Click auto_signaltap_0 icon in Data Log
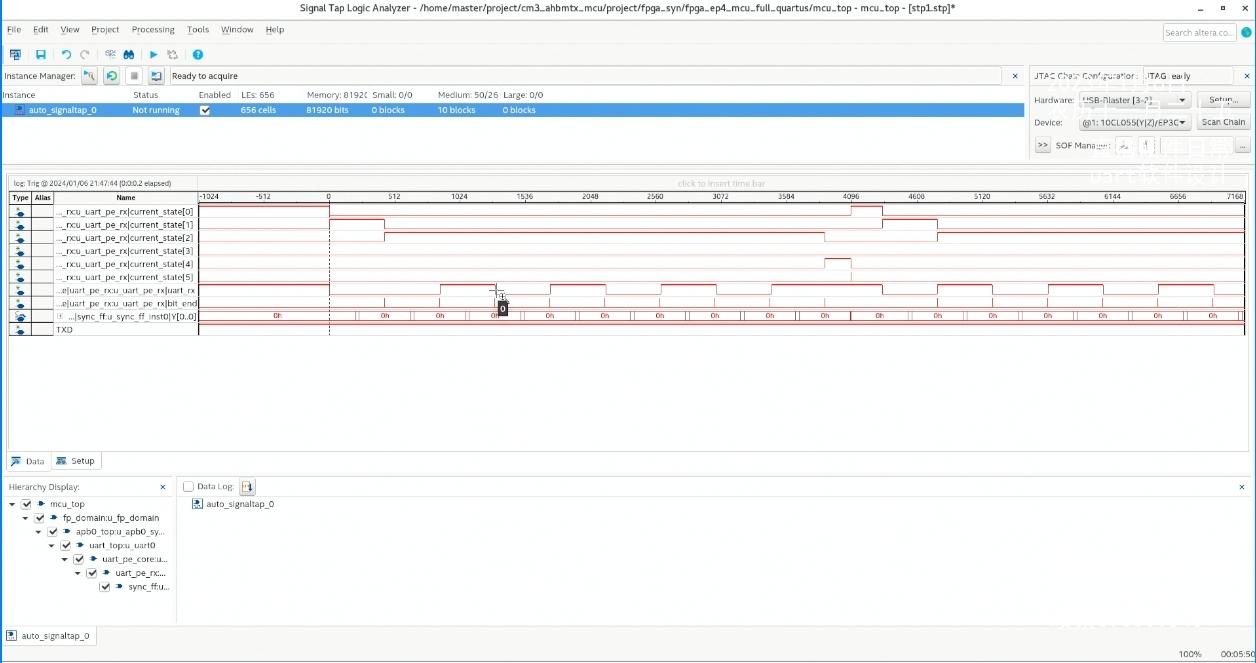 198,504
